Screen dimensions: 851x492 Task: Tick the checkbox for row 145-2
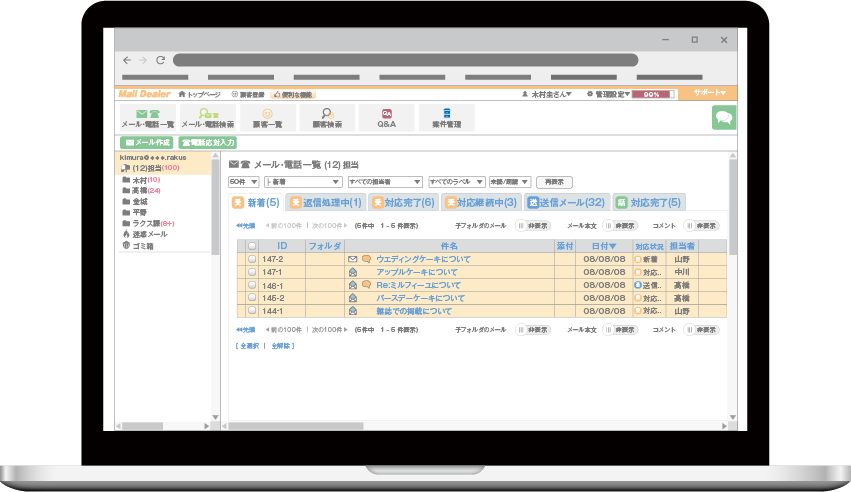coord(252,298)
